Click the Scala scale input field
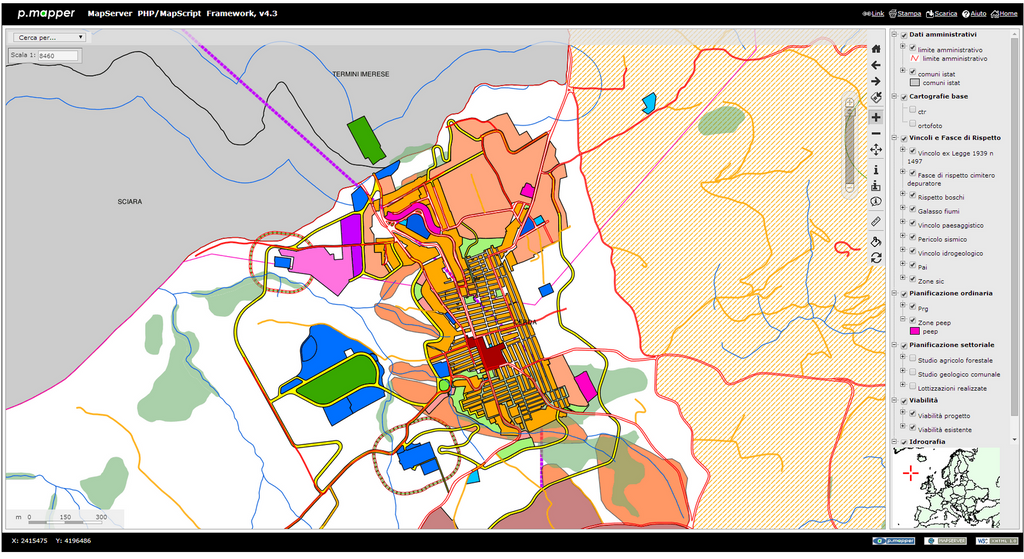The image size is (1024, 559). (58, 56)
